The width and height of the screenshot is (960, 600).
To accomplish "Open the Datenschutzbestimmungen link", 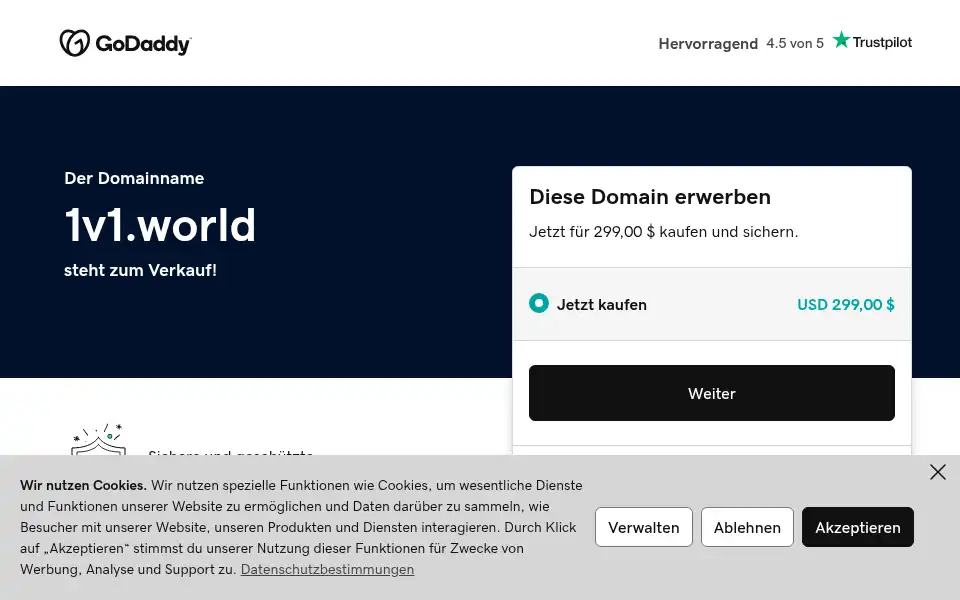I will tap(327, 569).
